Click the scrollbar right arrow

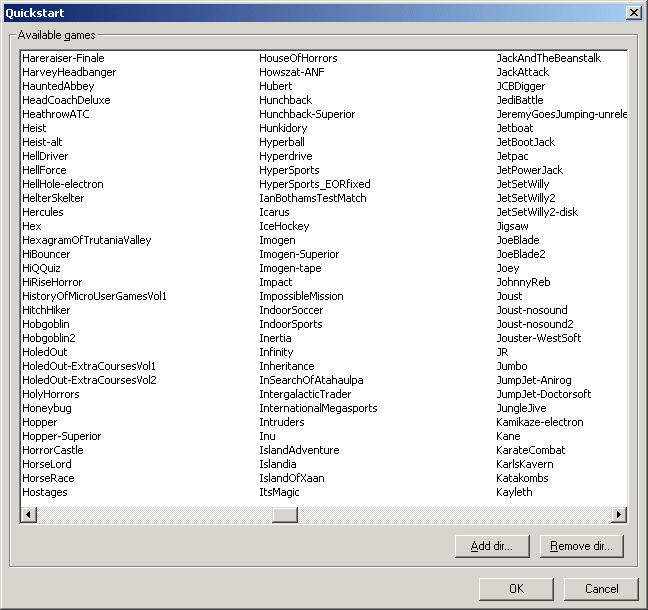coord(619,515)
